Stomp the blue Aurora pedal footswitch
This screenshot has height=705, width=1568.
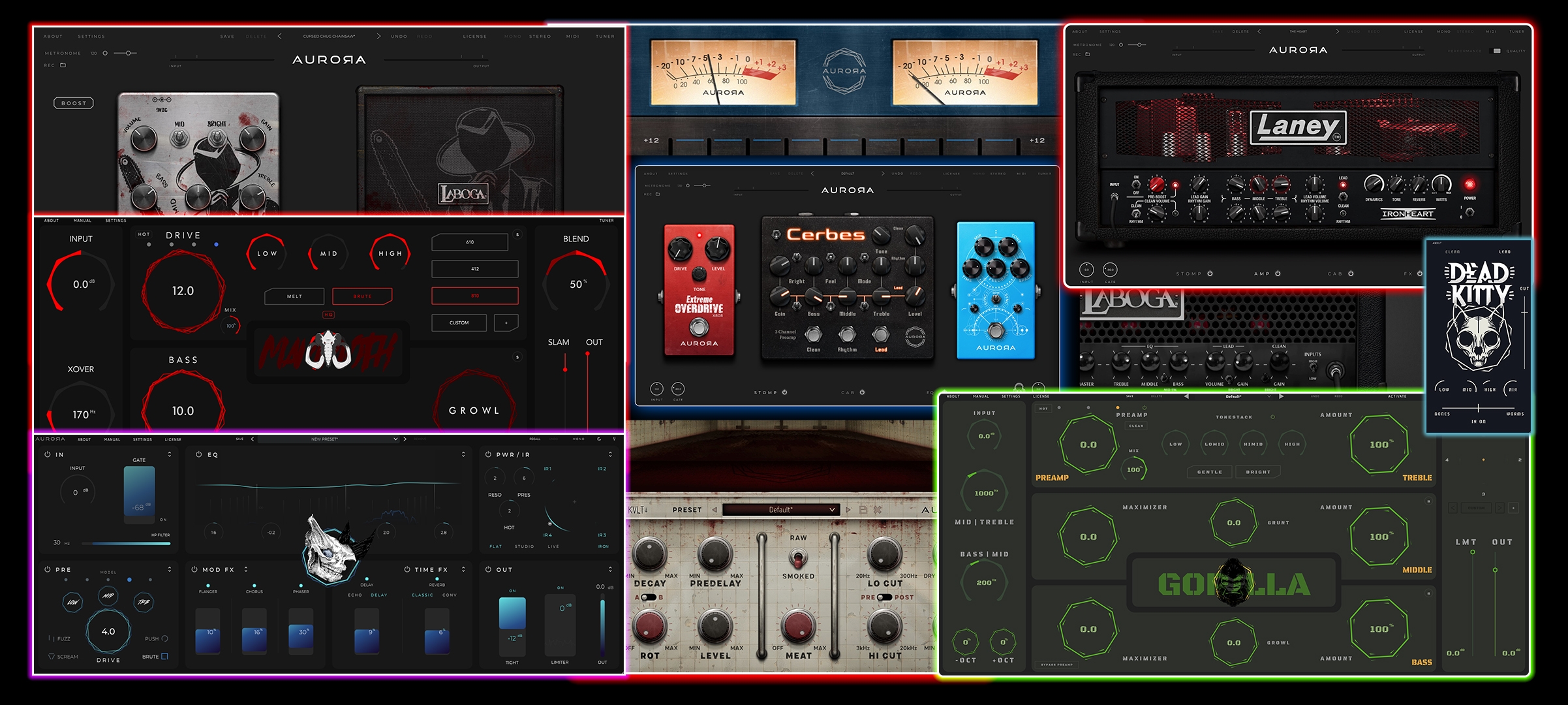[995, 330]
